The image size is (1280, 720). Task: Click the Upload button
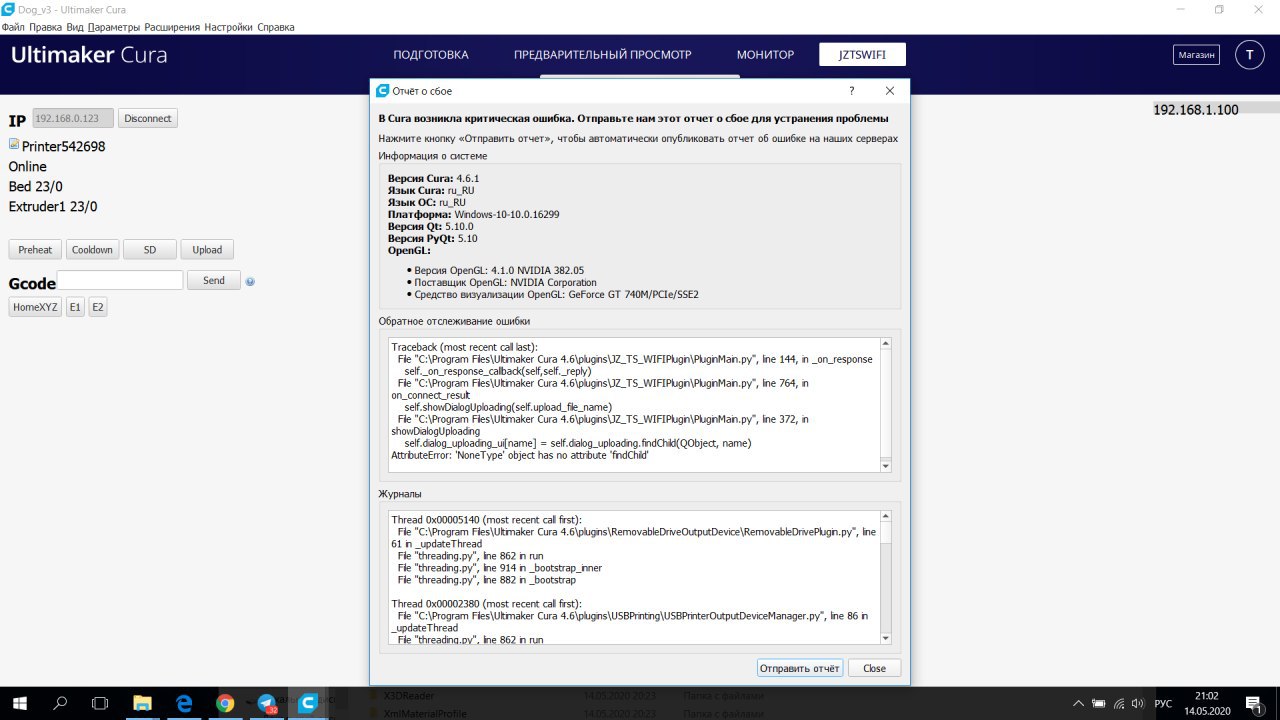(207, 250)
